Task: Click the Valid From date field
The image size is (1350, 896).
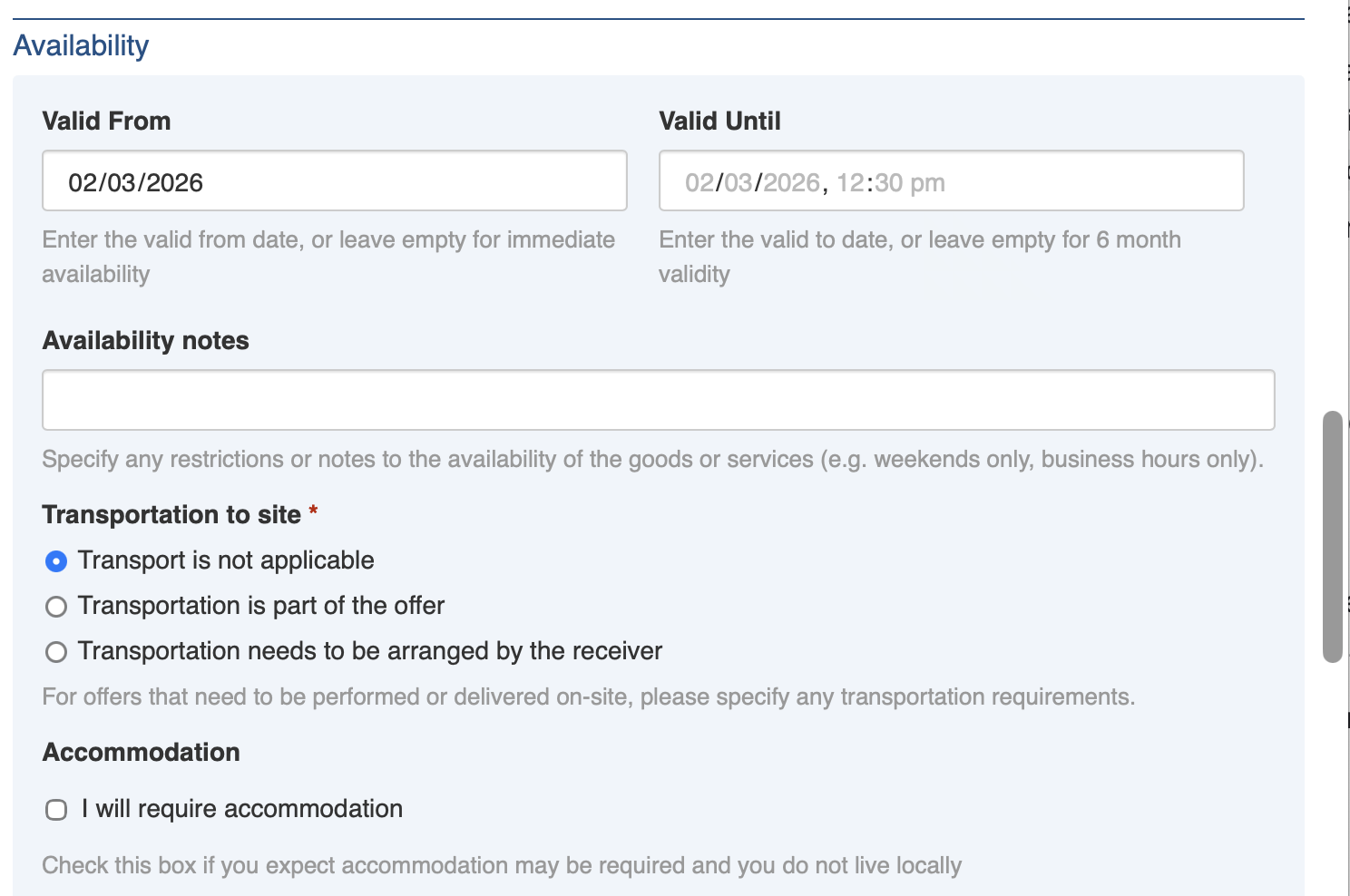Action: point(334,181)
